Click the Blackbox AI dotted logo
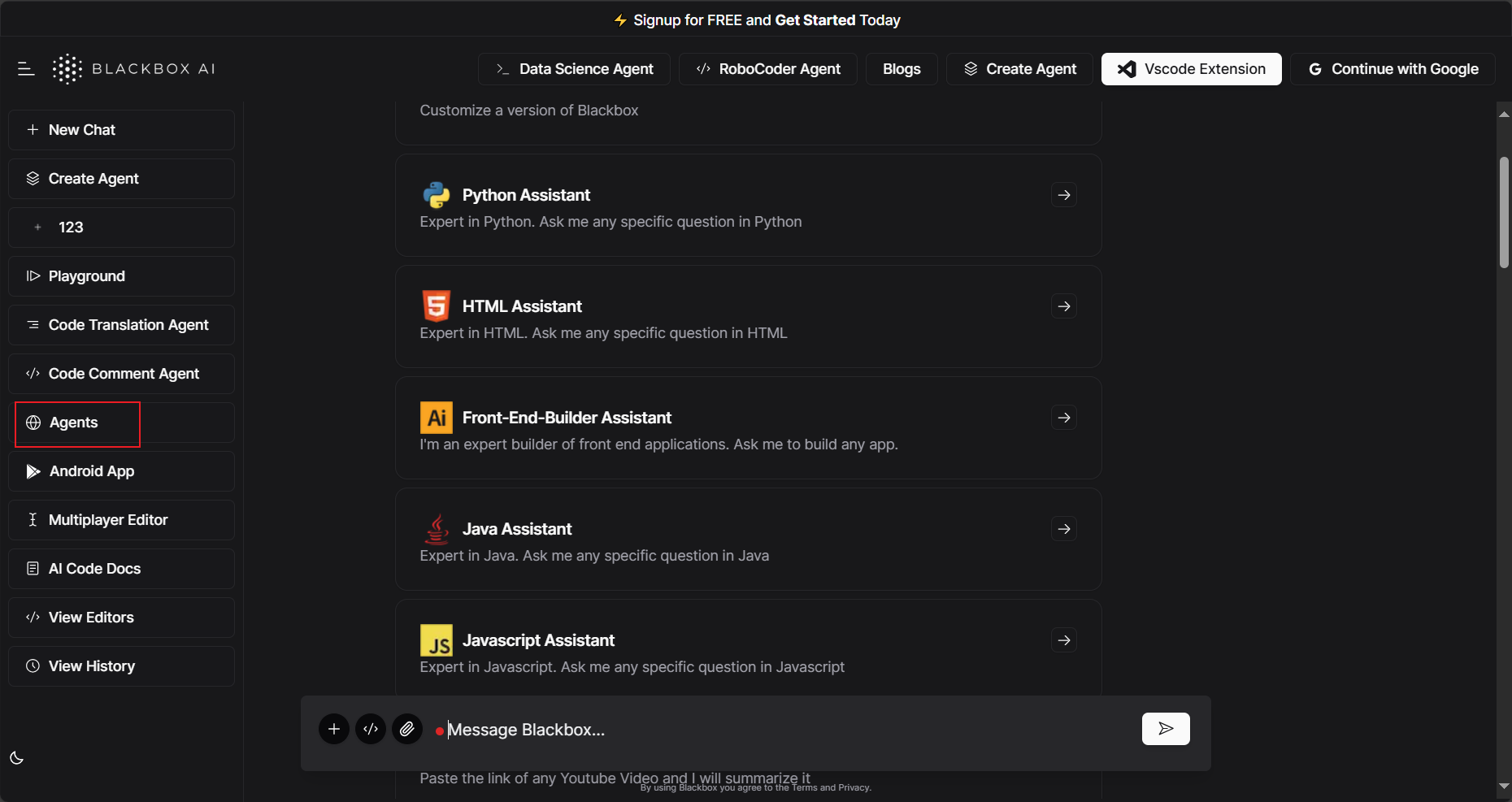Image resolution: width=1512 pixels, height=802 pixels. coord(67,69)
